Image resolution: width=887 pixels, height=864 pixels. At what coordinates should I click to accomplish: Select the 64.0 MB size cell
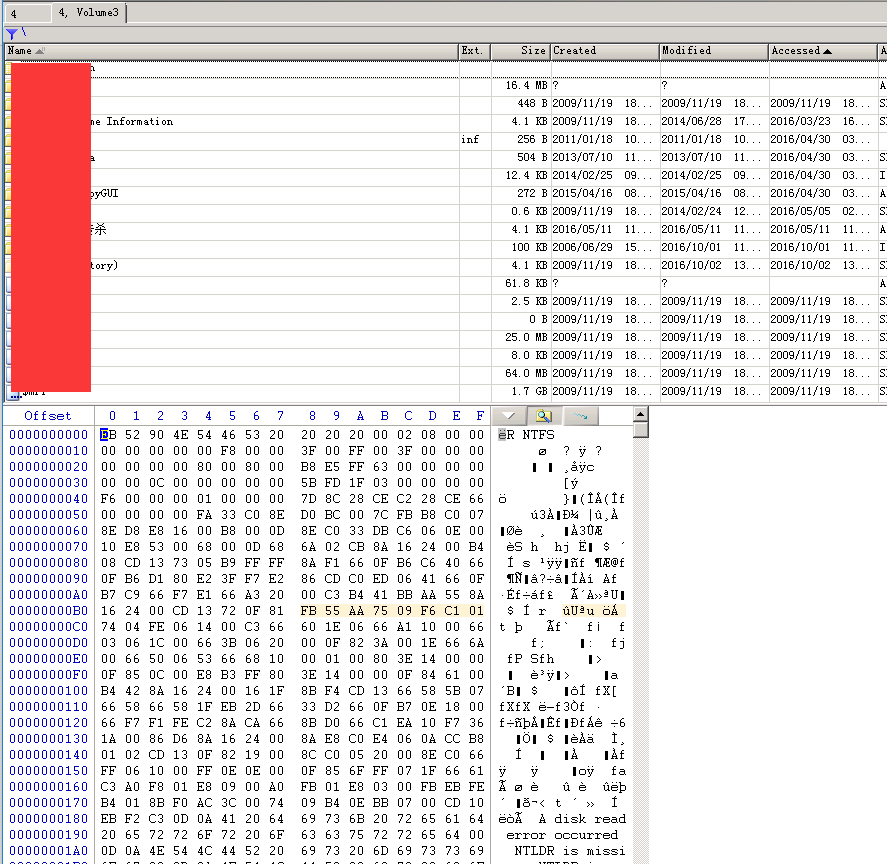tap(520, 373)
